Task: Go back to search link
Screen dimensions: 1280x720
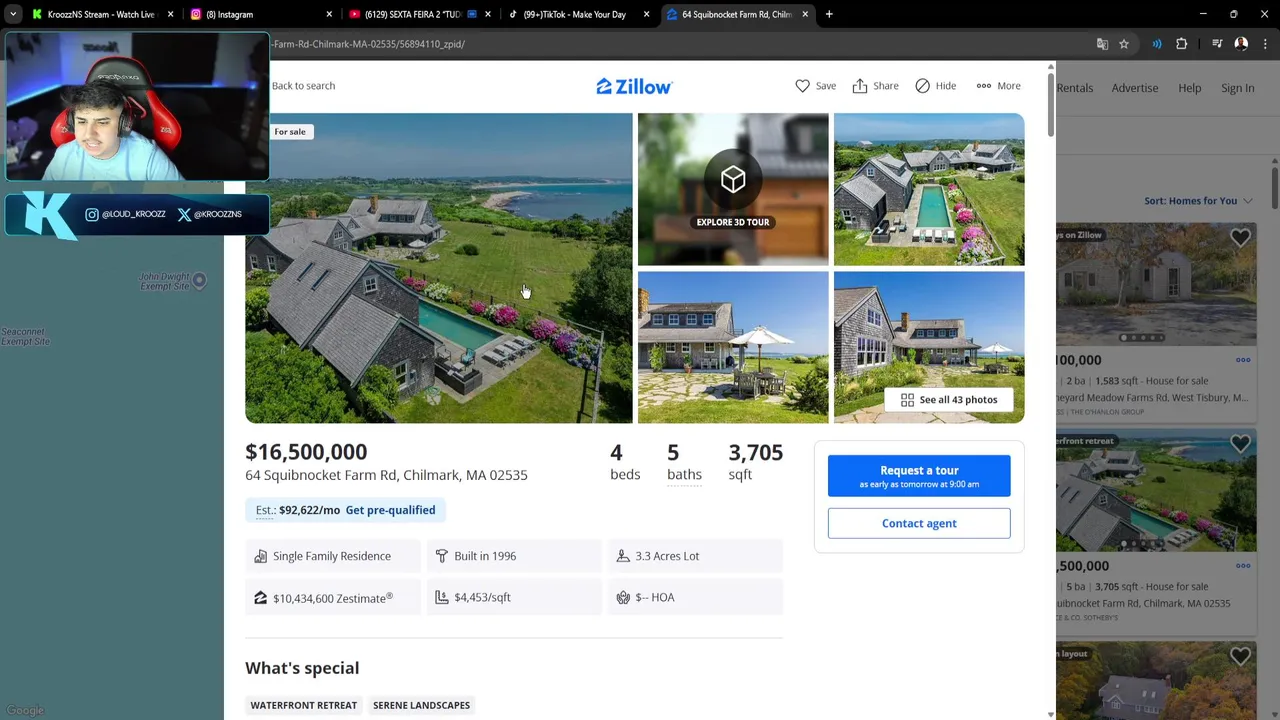Action: coord(303,86)
